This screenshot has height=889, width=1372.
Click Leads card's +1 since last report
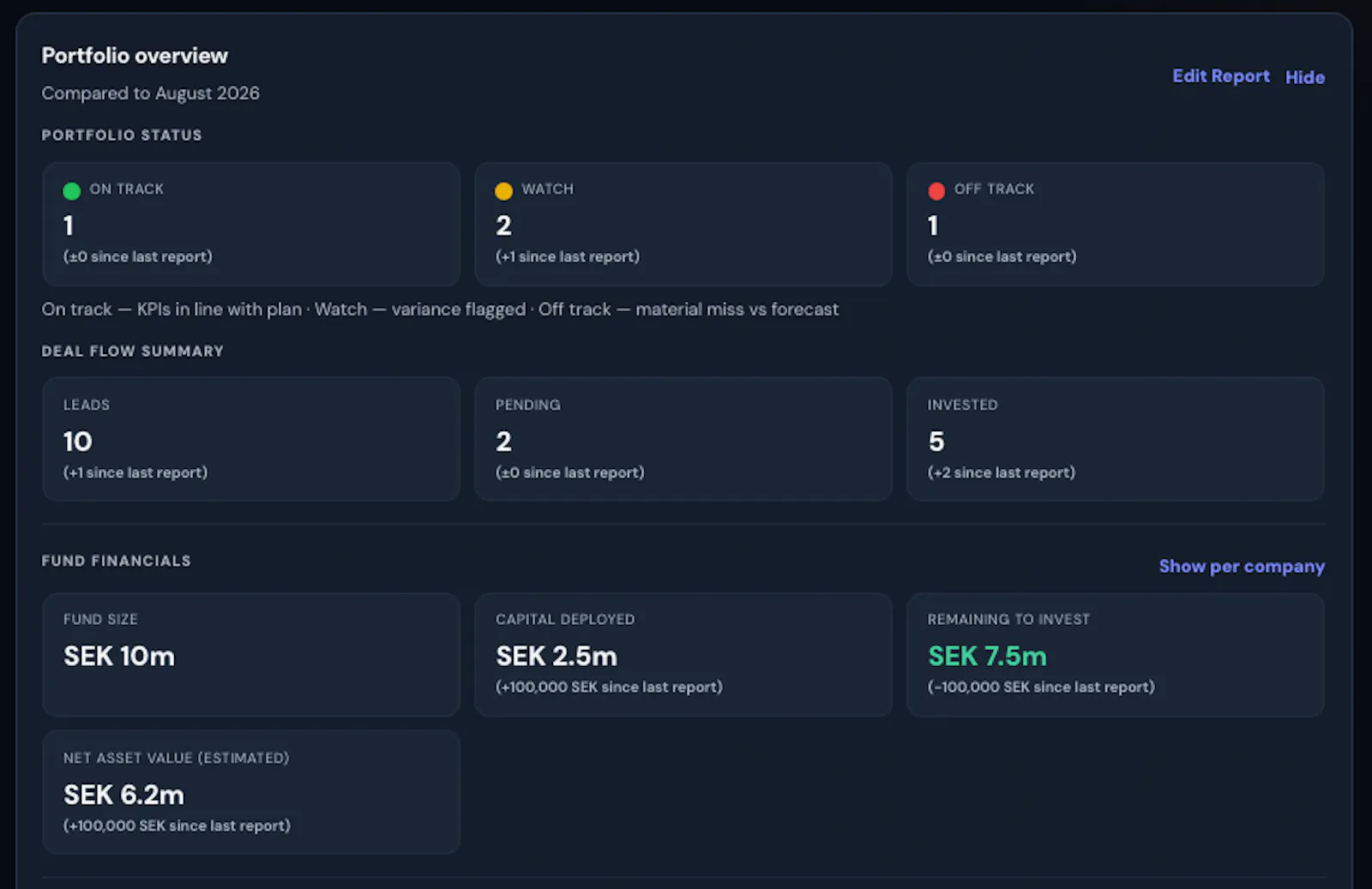click(135, 472)
